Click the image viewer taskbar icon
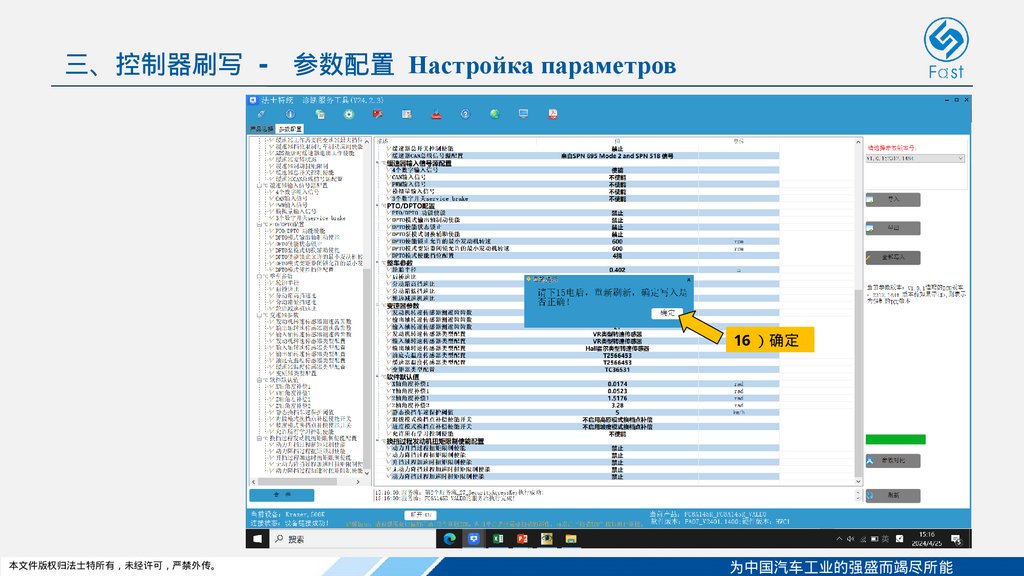1024x576 pixels. click(x=547, y=539)
